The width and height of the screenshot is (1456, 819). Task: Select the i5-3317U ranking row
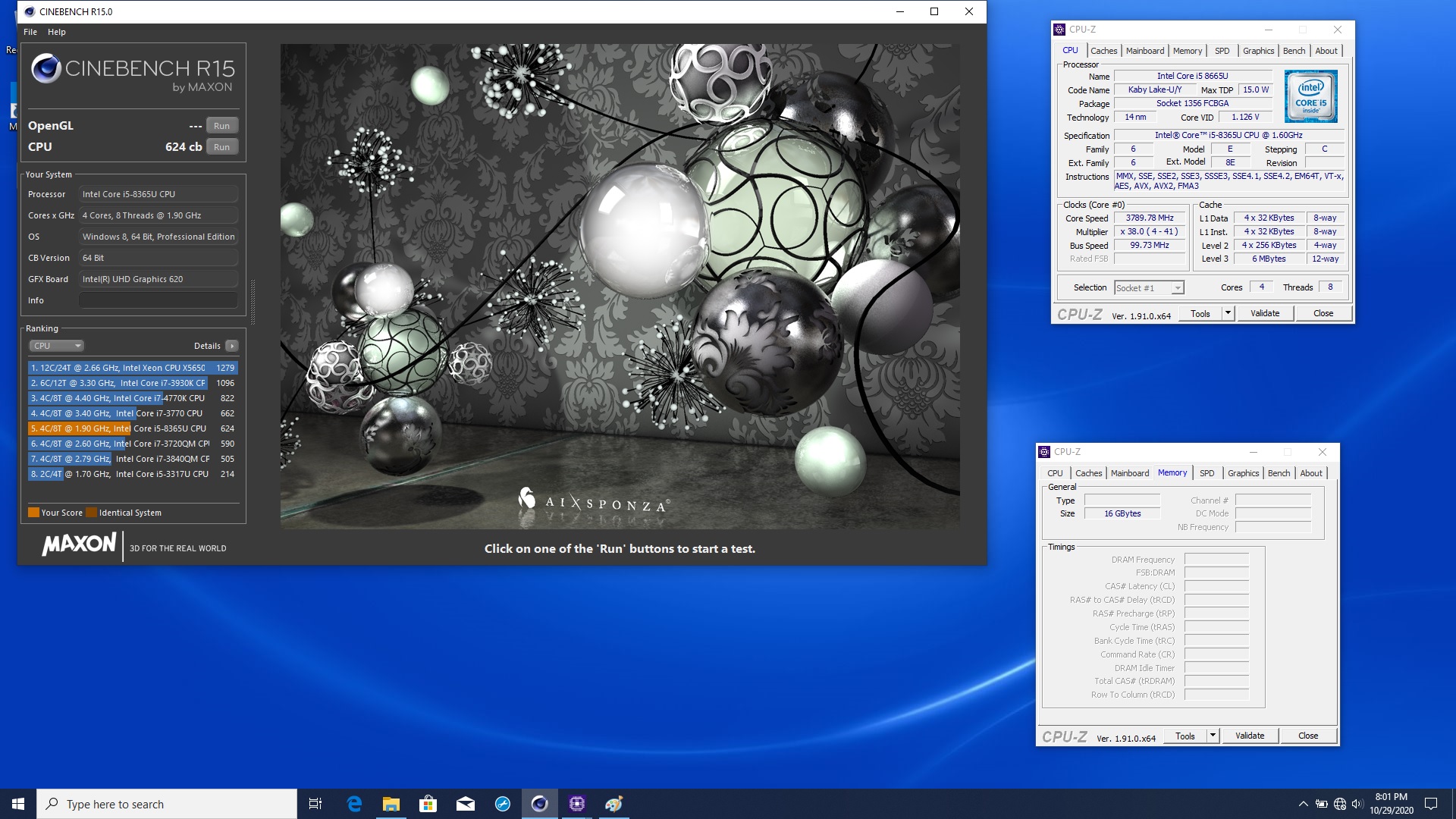tap(133, 474)
